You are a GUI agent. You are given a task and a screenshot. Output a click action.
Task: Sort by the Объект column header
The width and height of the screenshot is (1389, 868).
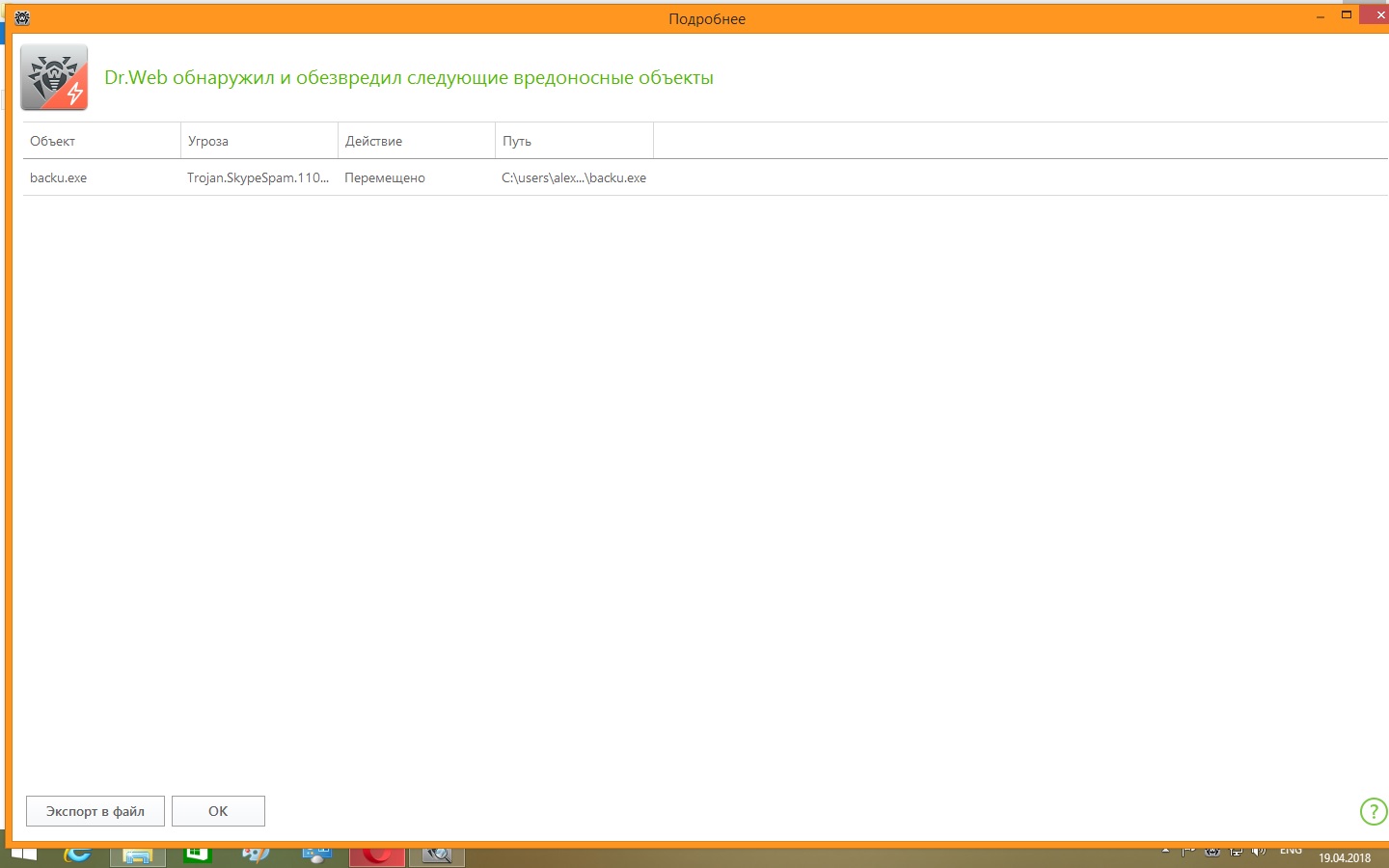(101, 141)
